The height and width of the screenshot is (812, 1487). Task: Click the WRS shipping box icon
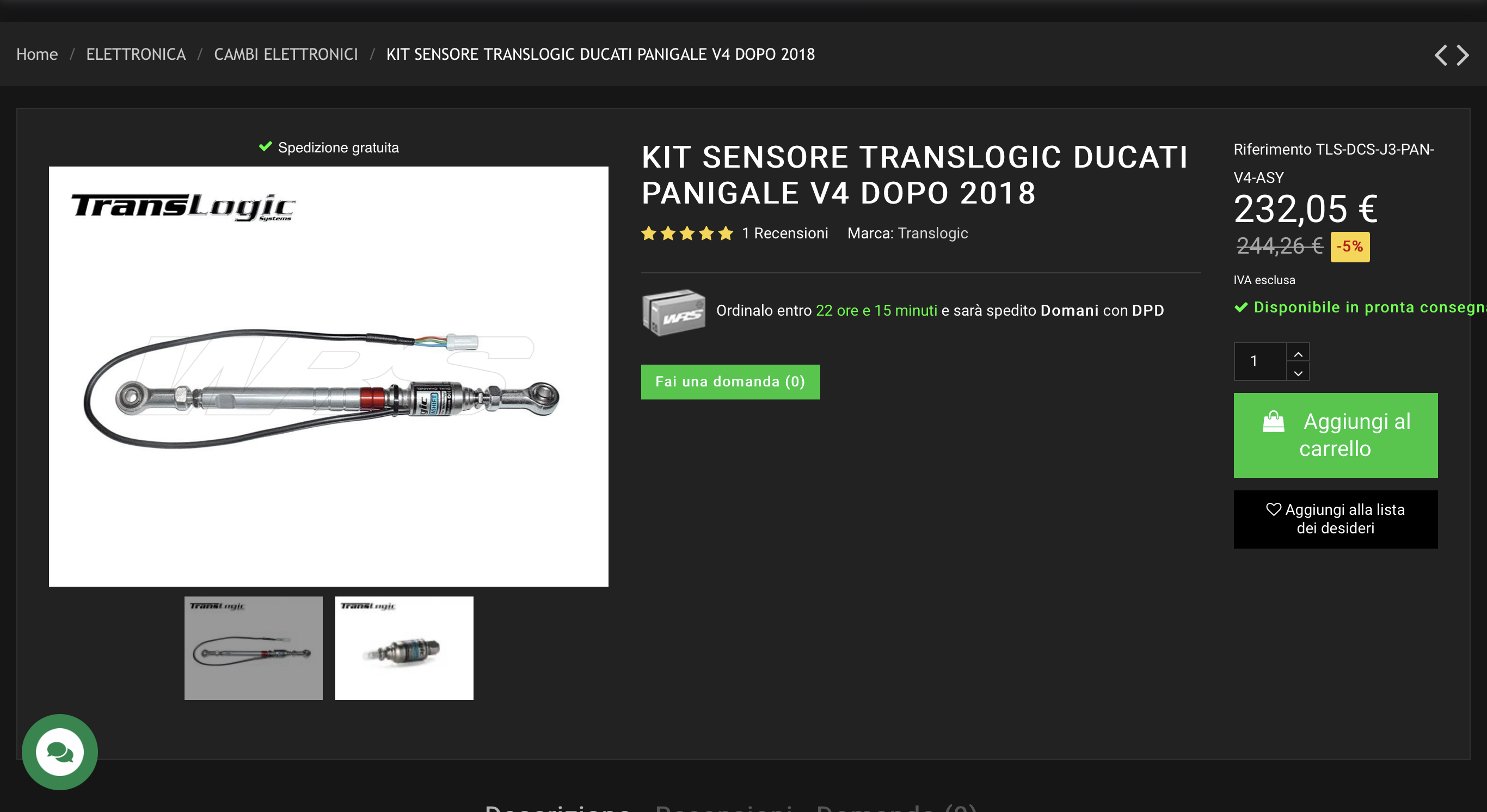pos(674,312)
